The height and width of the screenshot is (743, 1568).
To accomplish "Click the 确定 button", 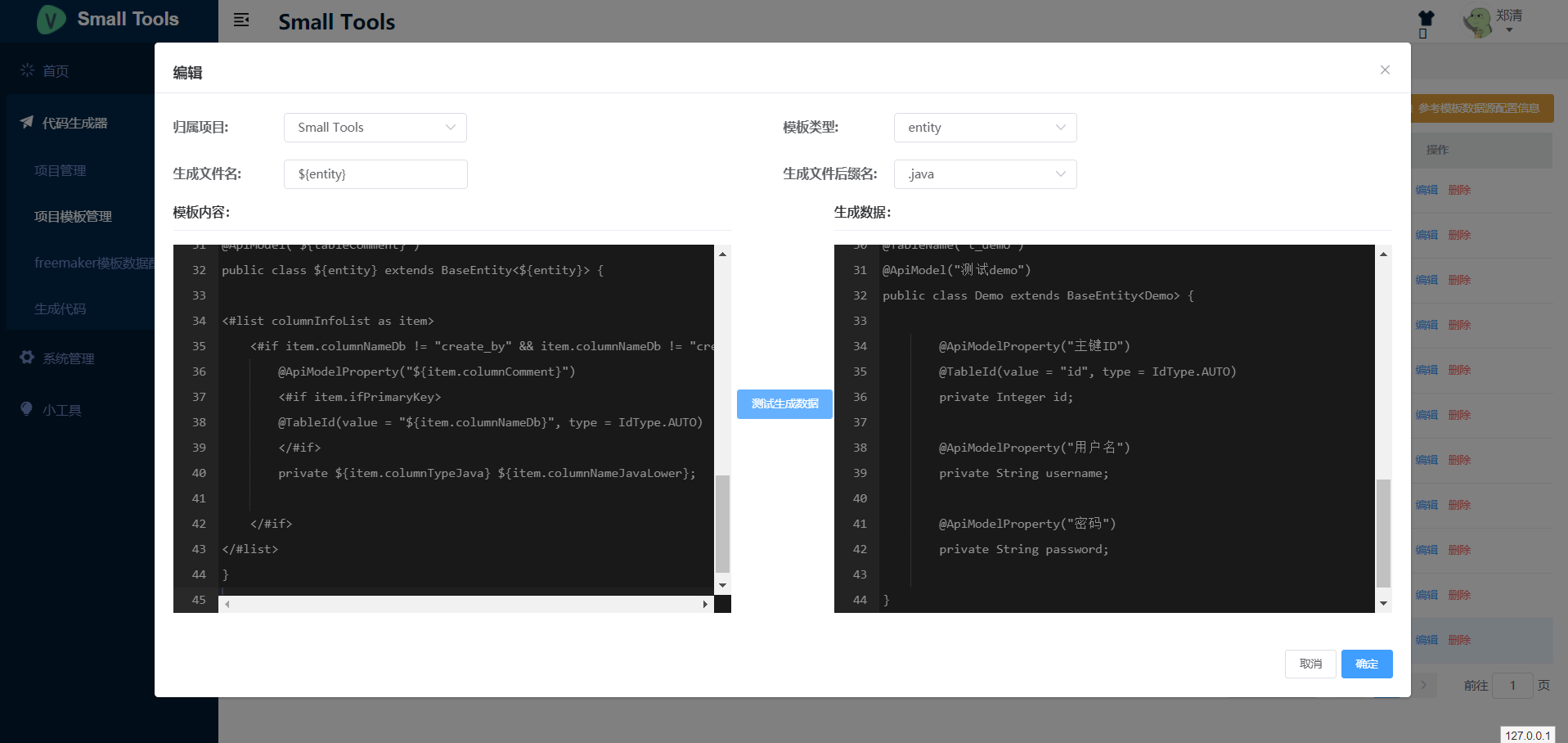I will click(x=1367, y=664).
